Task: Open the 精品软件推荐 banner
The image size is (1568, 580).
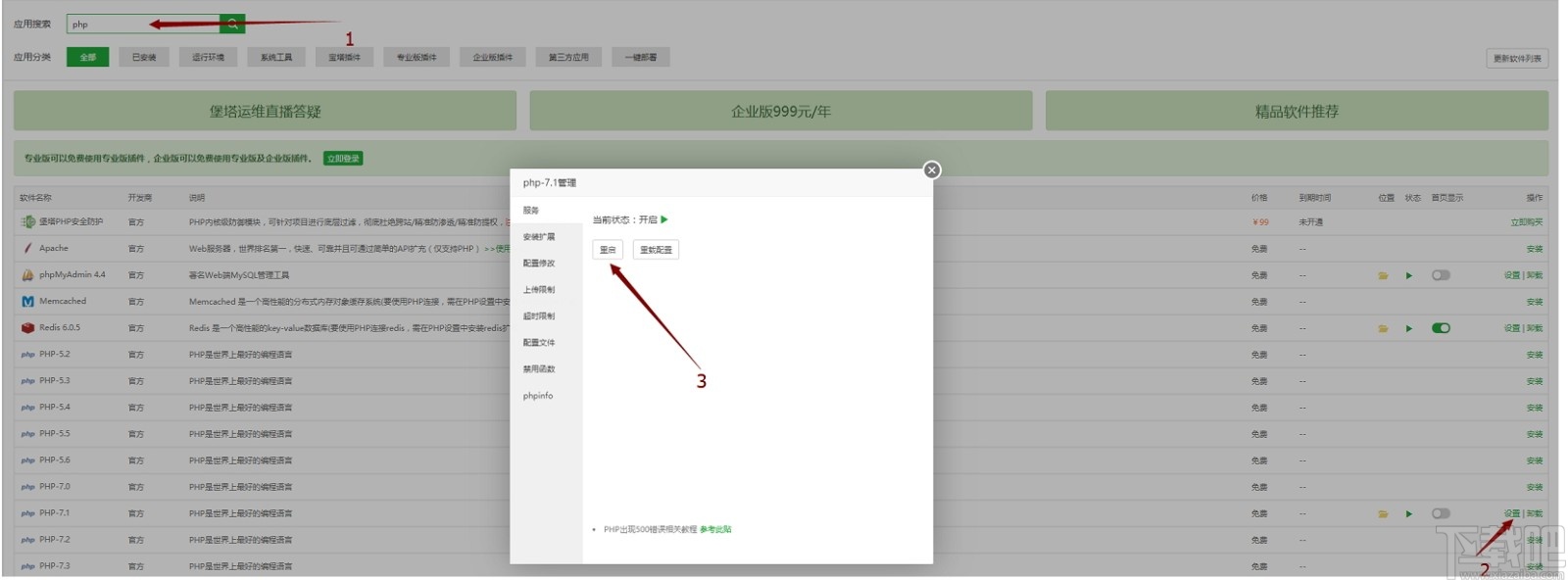Action: point(1297,111)
